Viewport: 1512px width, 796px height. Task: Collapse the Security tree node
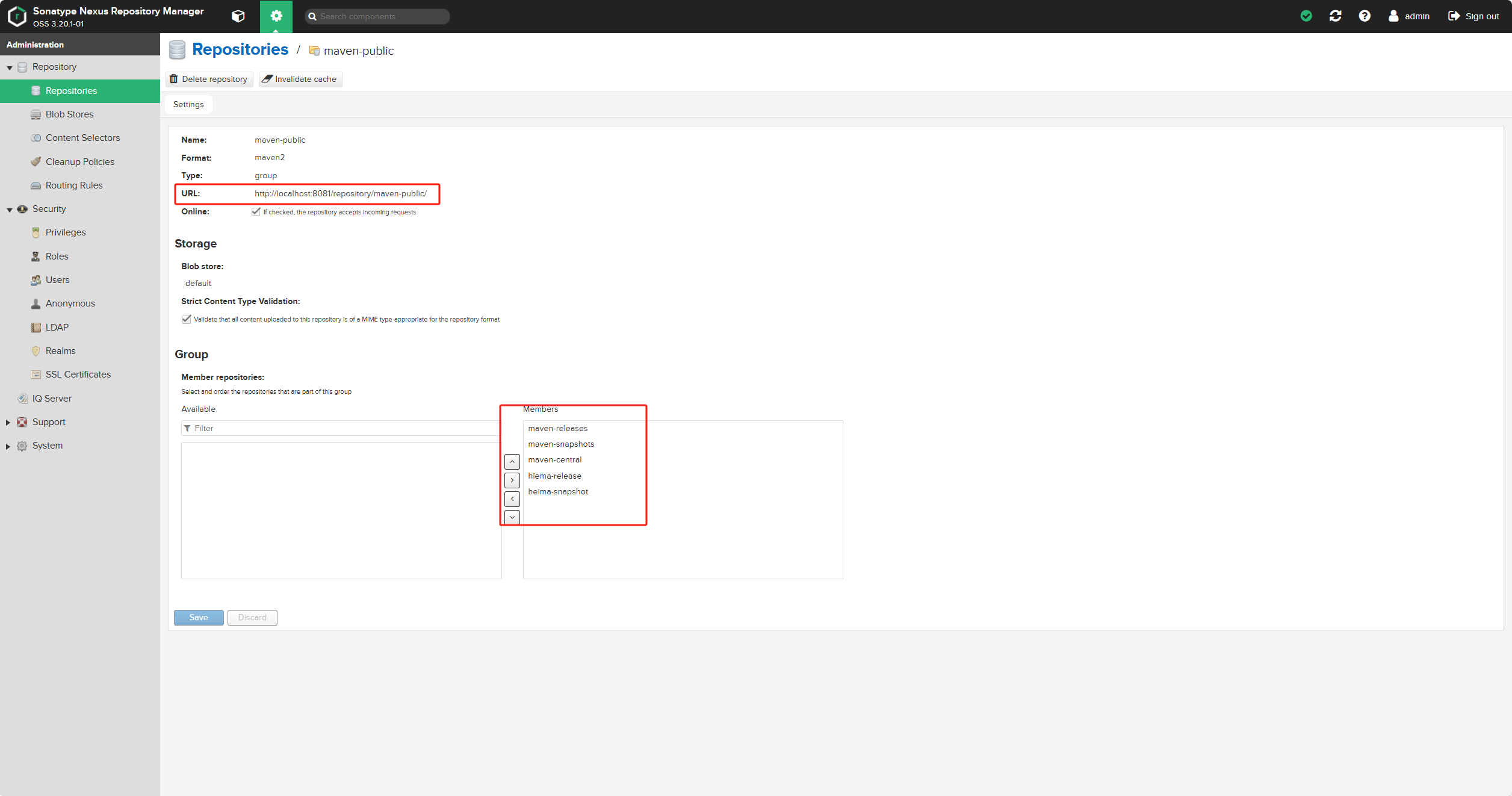click(x=10, y=210)
